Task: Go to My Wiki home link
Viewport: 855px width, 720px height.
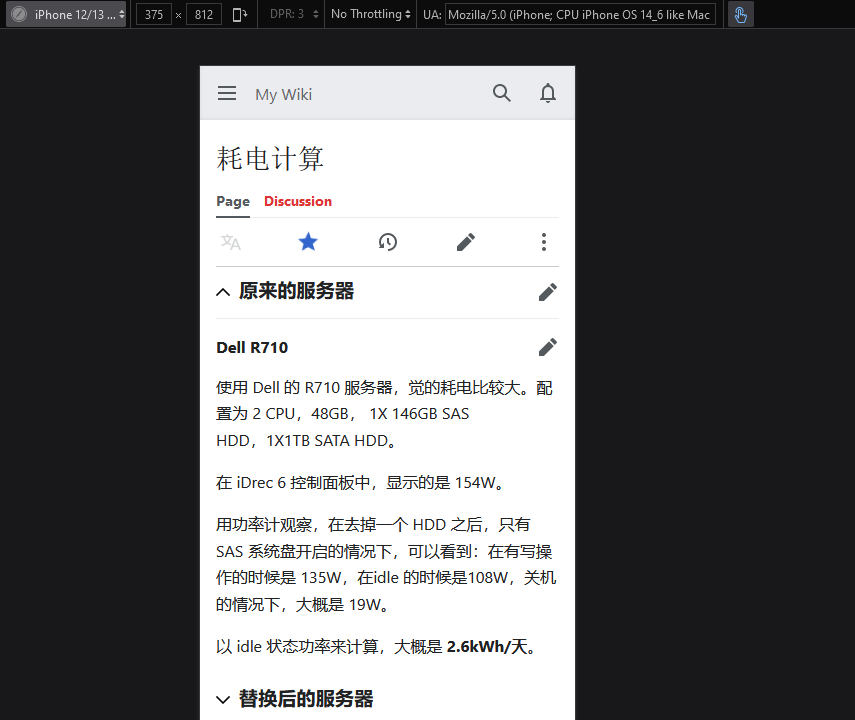Action: click(284, 94)
